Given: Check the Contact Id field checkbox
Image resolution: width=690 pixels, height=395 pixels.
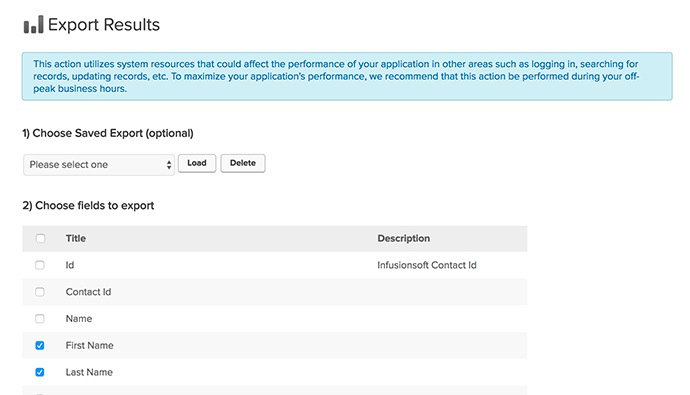Looking at the screenshot, I should 40,292.
